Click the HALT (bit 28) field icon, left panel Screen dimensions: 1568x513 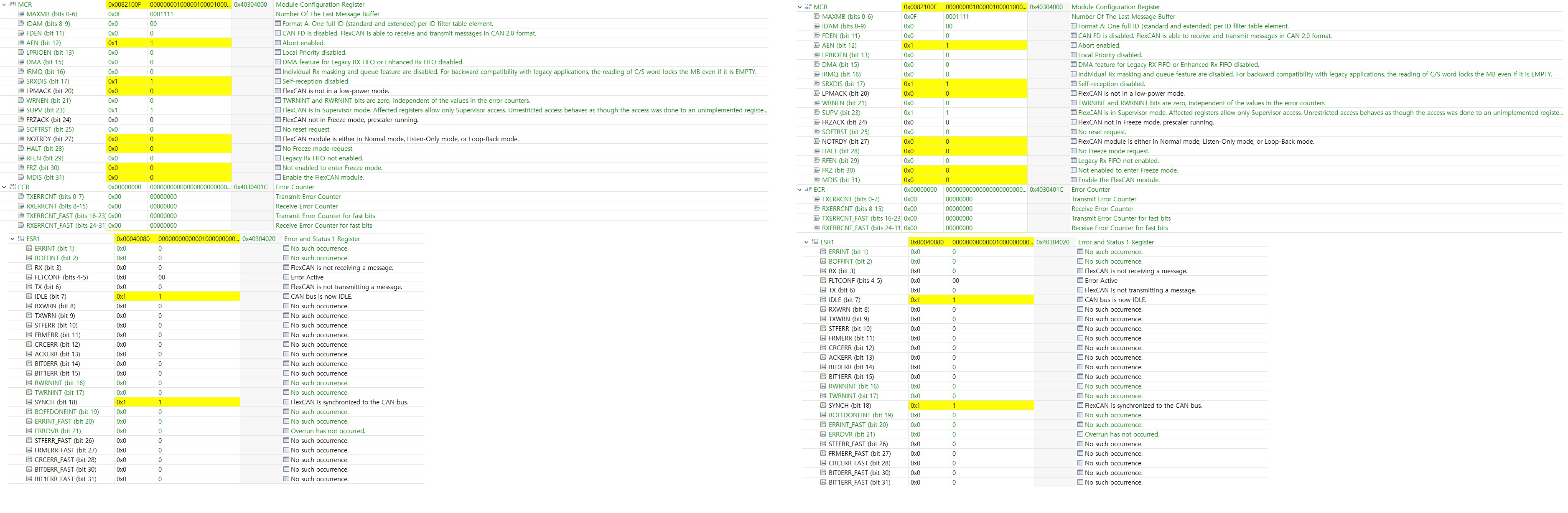[x=21, y=148]
